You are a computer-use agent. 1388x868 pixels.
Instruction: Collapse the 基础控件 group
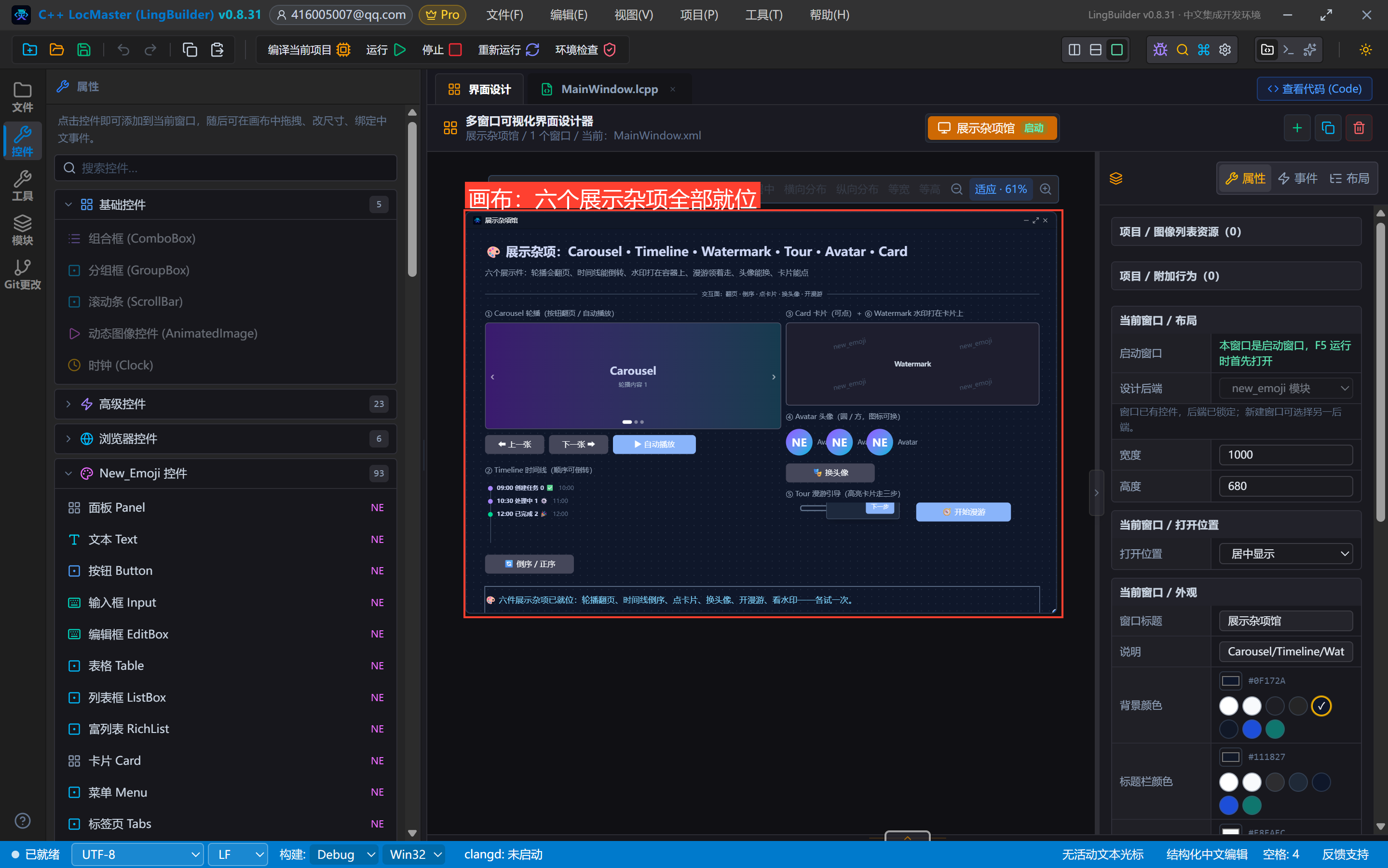click(226, 204)
